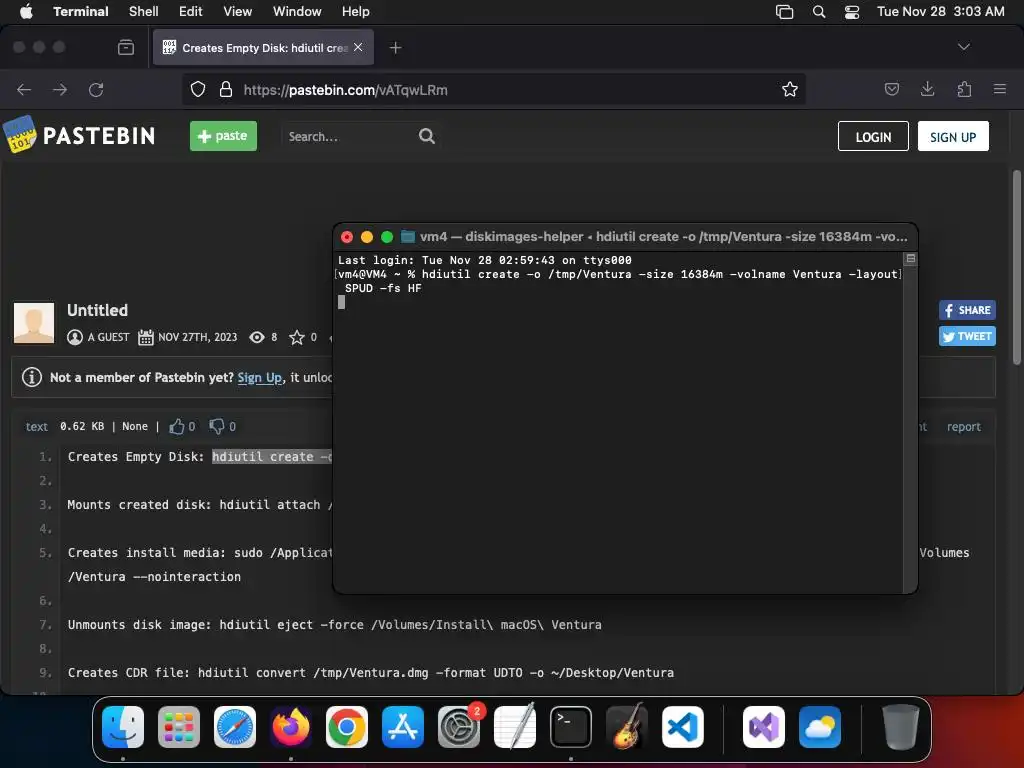Open the cloud weather app in Dock
Screen dimensions: 1024x768
820,727
